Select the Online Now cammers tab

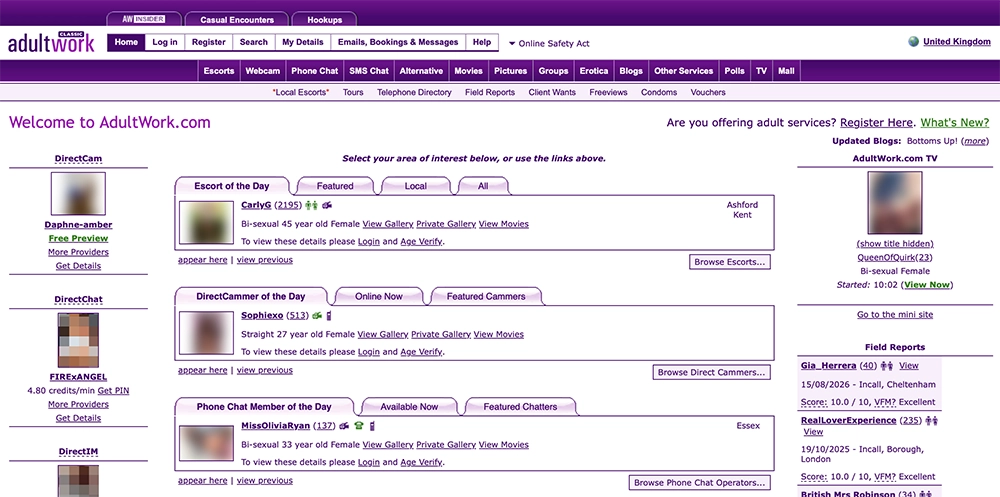(x=379, y=297)
